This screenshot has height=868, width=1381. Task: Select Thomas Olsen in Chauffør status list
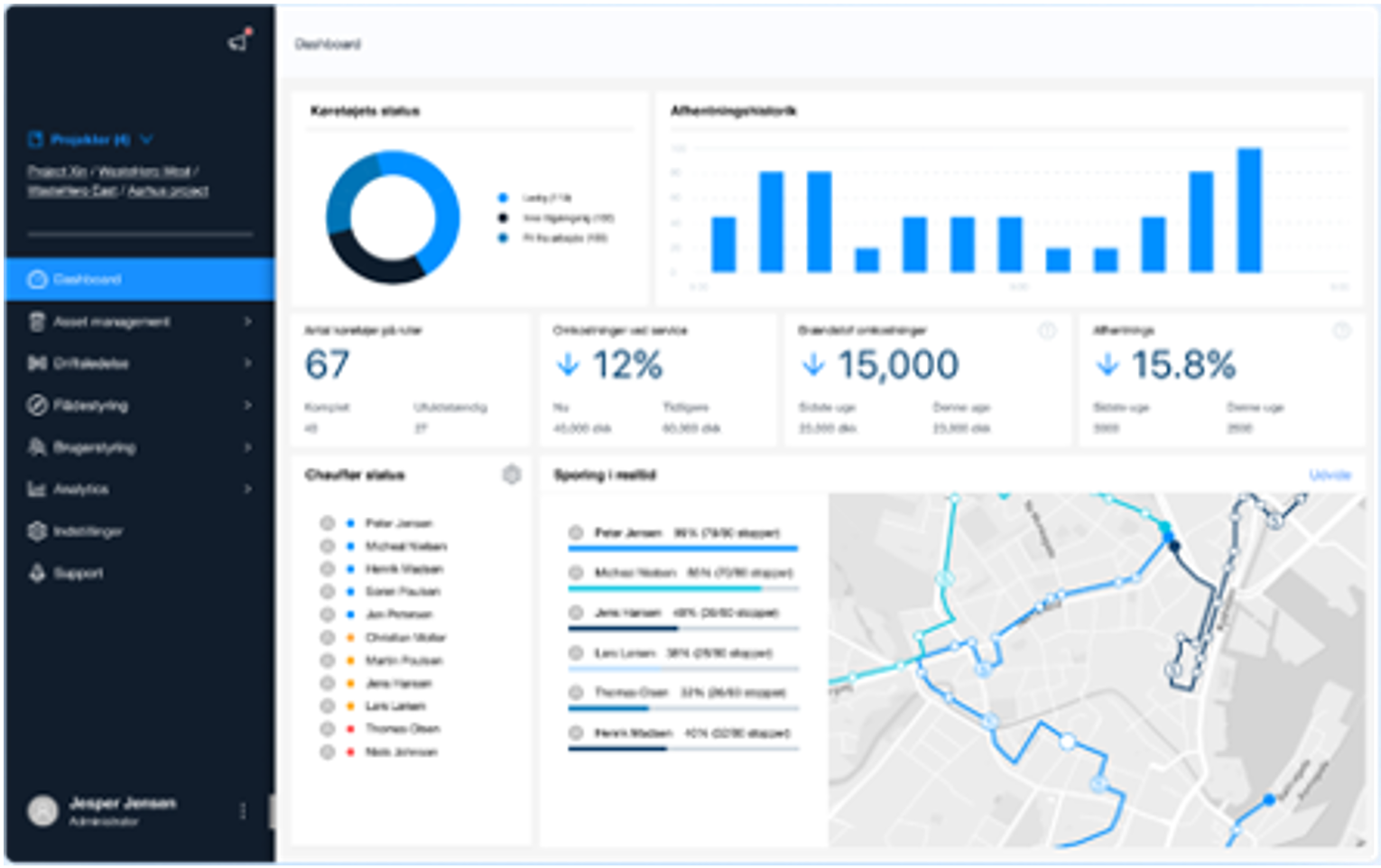click(403, 729)
